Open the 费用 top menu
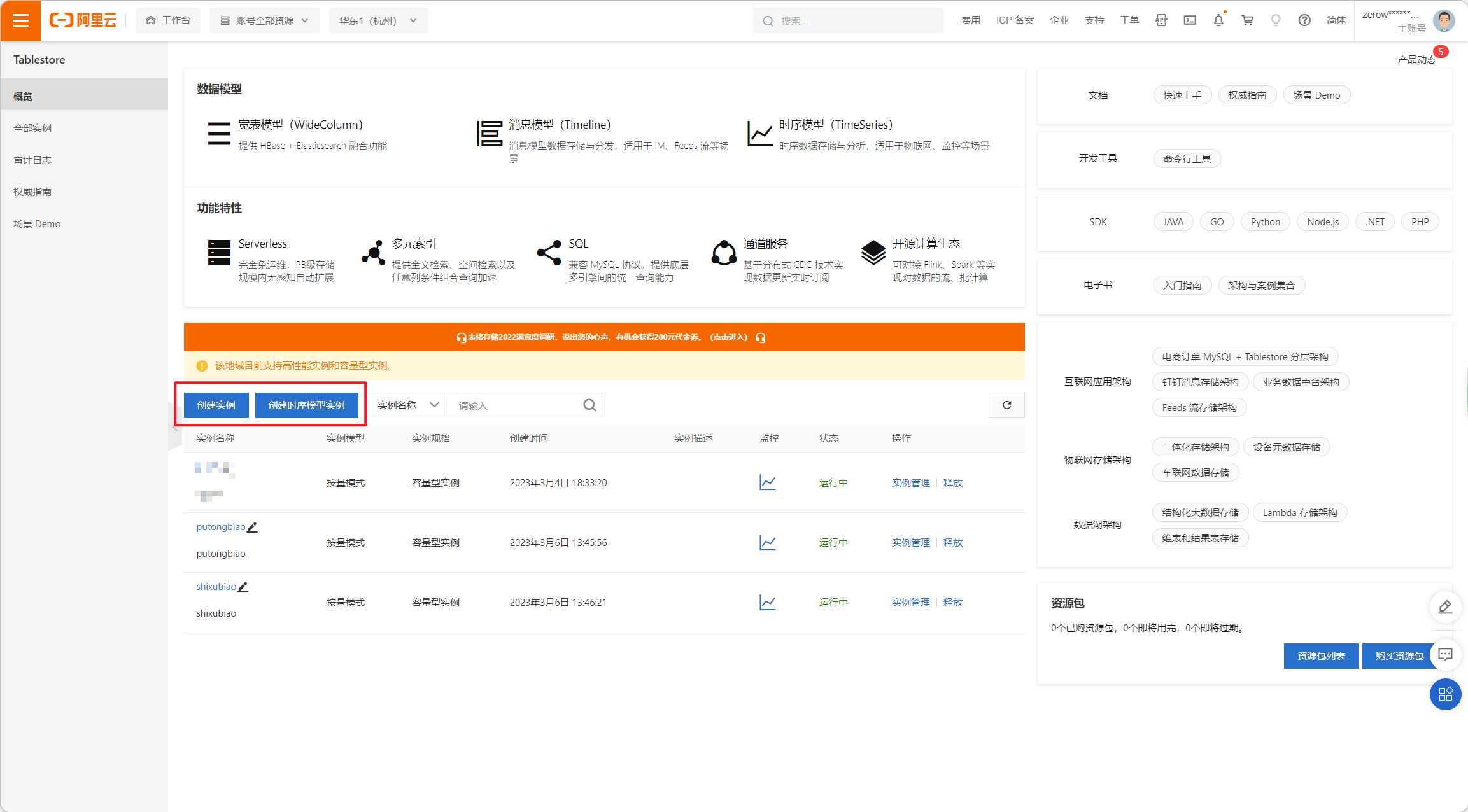Screen dimensions: 1468x812 (x=971, y=20)
